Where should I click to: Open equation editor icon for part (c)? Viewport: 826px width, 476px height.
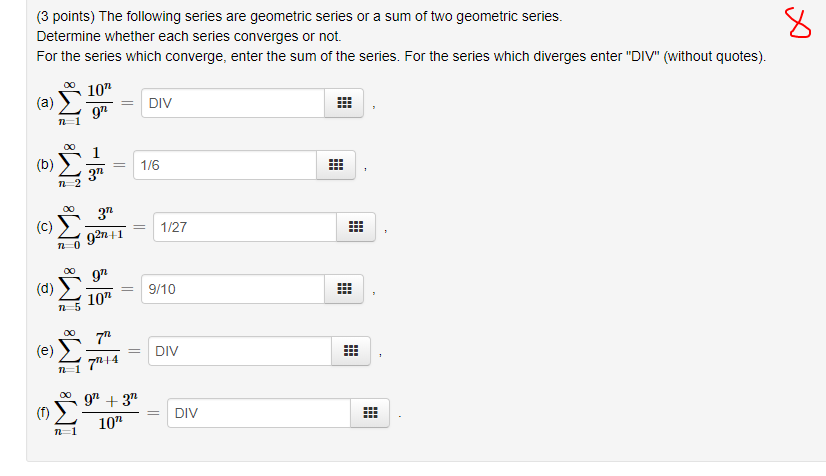355,227
